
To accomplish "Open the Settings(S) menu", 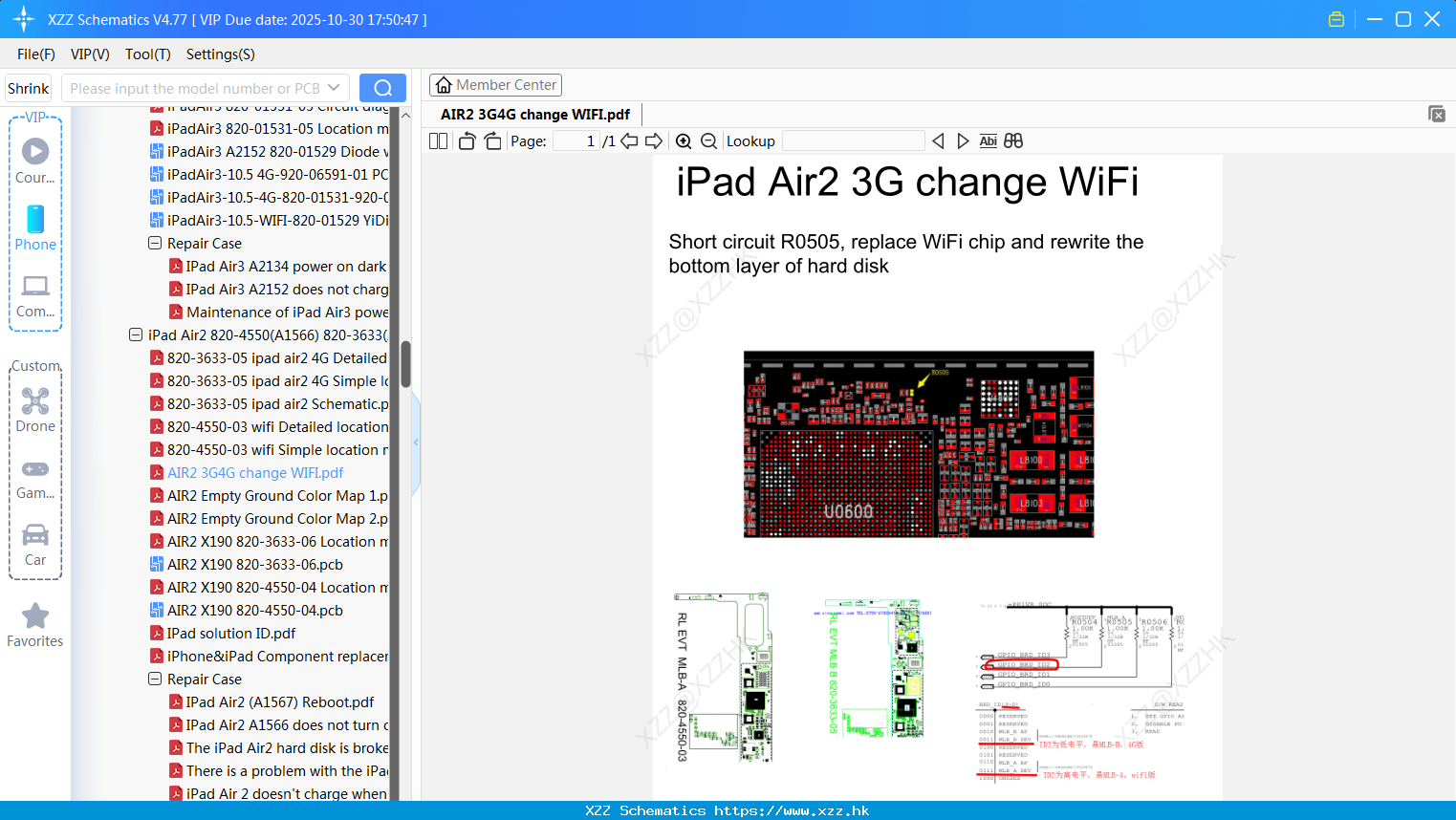I will 221,54.
